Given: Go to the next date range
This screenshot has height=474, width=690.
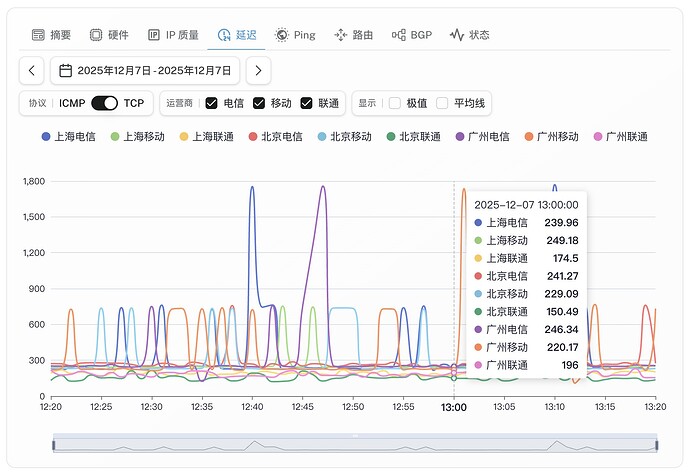Looking at the screenshot, I should click(258, 70).
